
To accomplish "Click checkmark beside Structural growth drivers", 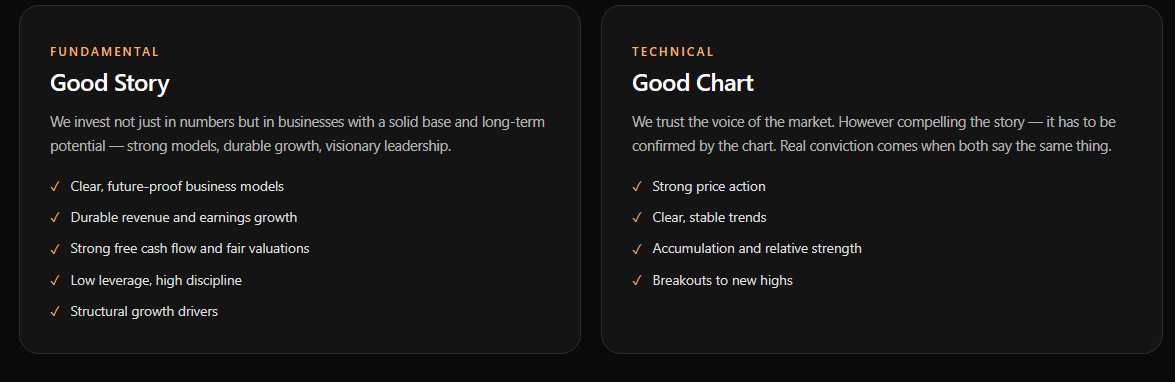I will [55, 312].
